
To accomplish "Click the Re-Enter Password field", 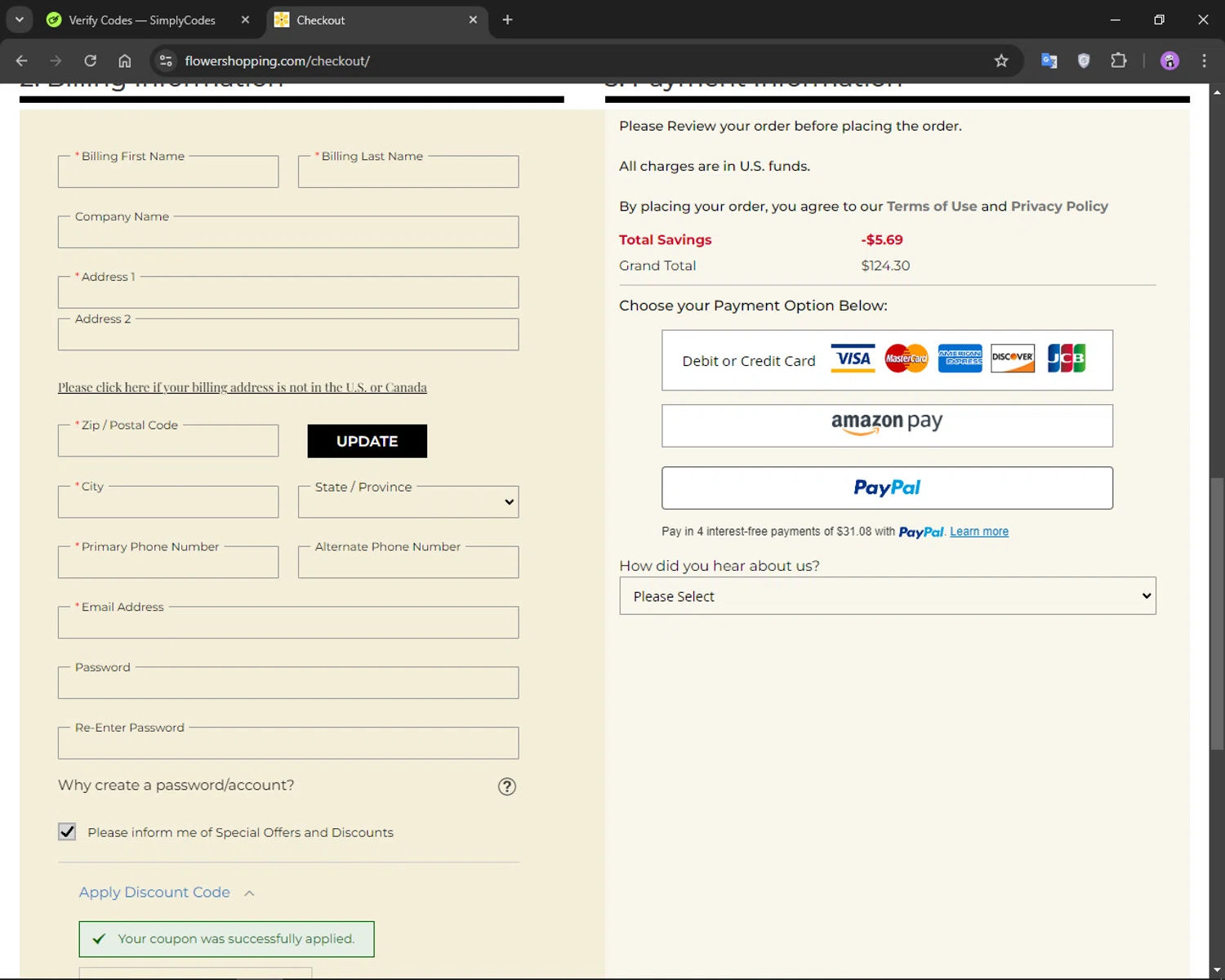I will [288, 743].
